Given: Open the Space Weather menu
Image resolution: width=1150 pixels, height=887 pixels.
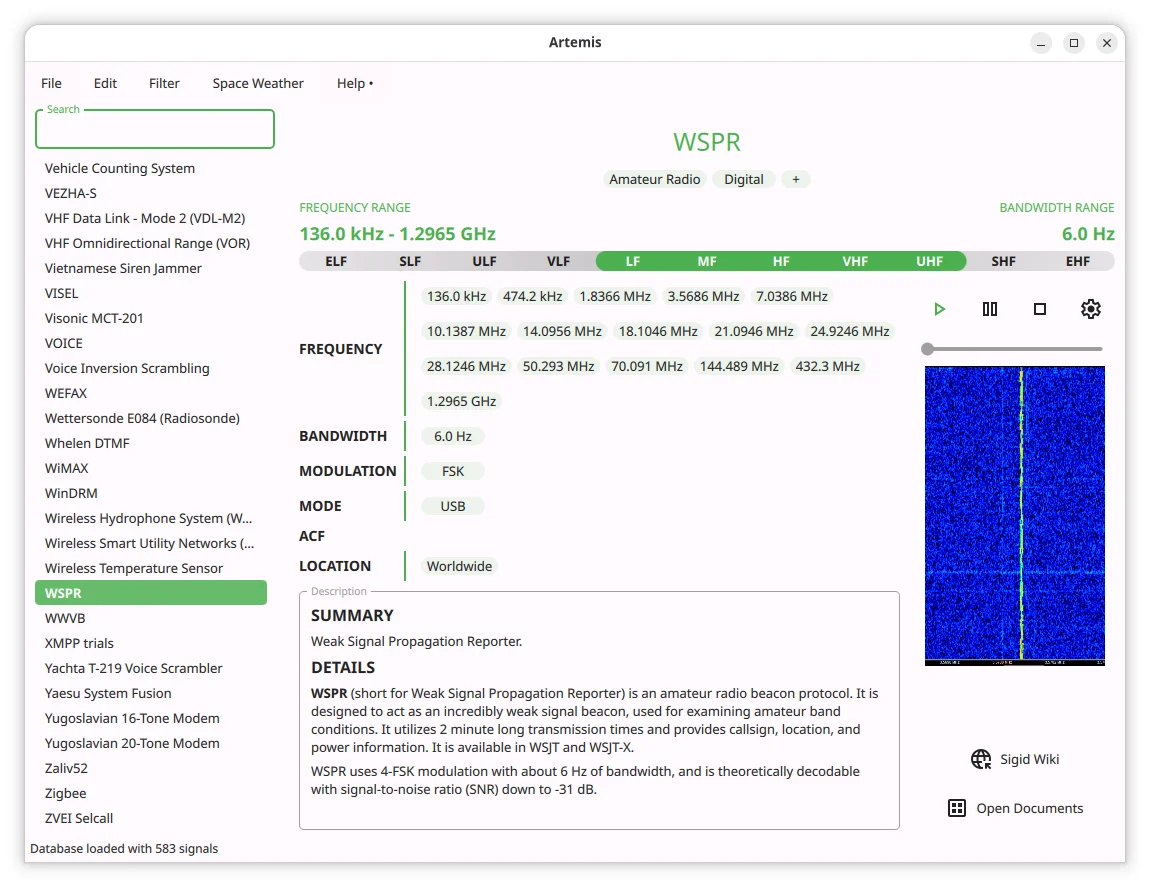Looking at the screenshot, I should click(x=258, y=83).
